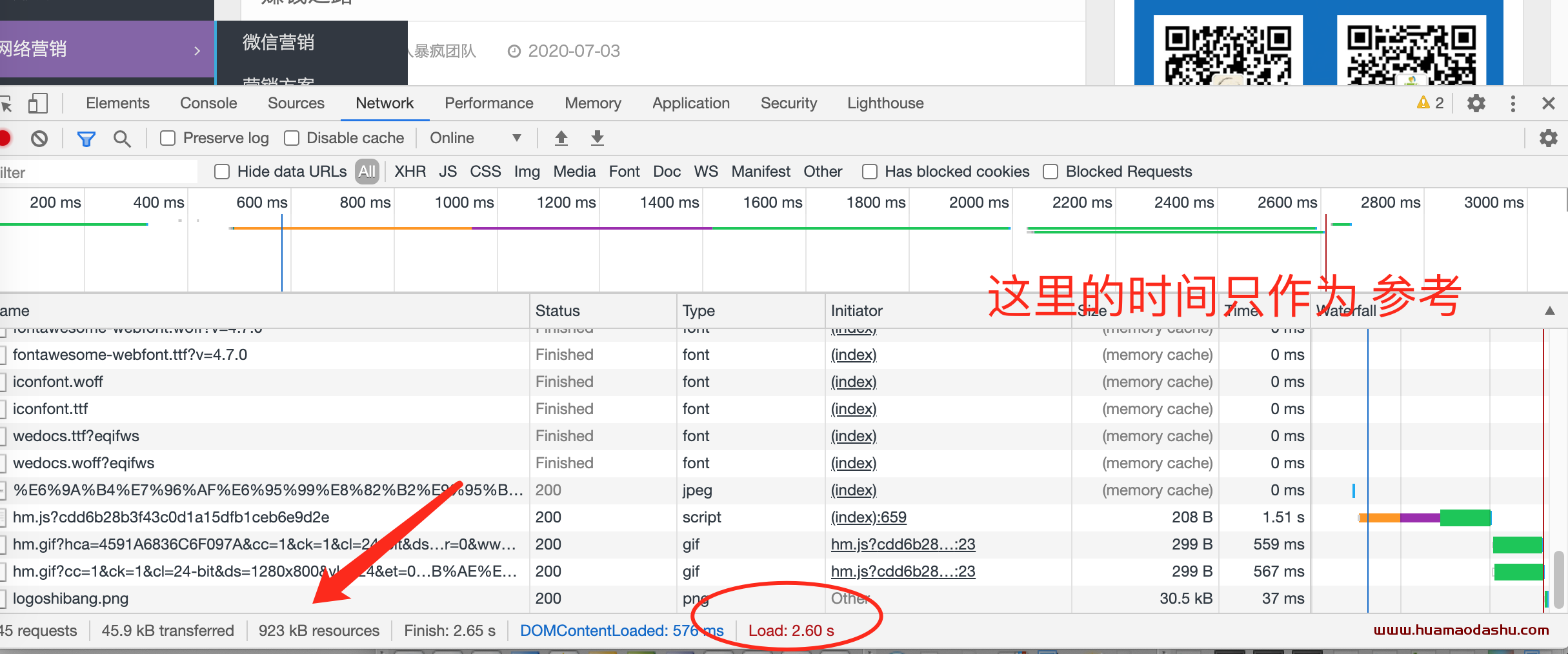1568x654 pixels.
Task: Click the export HAR download arrow
Action: (x=598, y=138)
